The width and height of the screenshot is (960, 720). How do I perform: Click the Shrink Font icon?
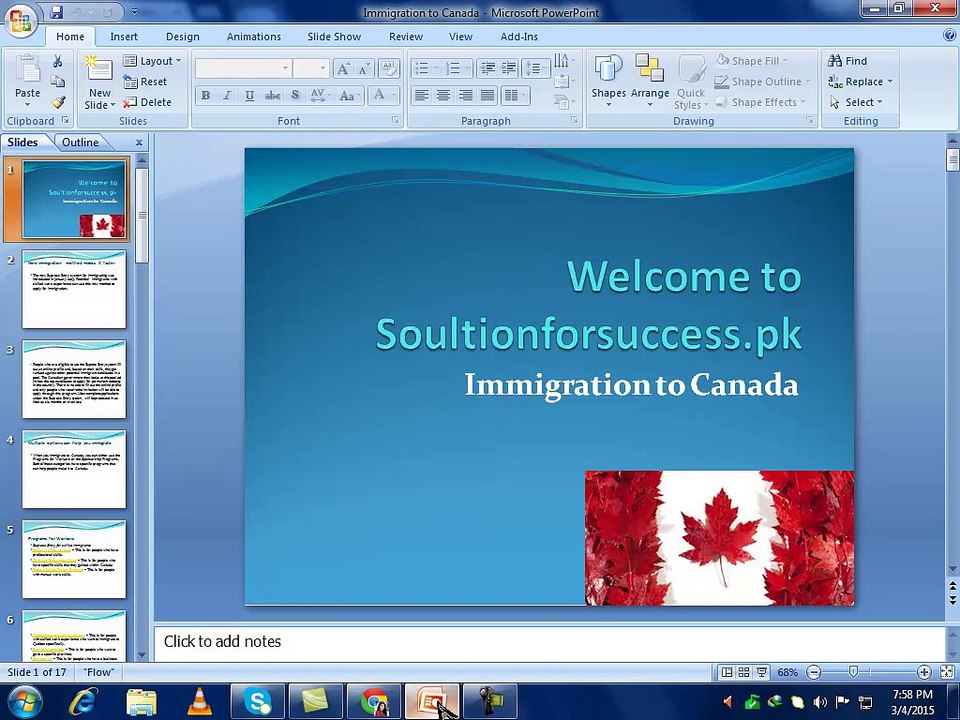point(364,69)
